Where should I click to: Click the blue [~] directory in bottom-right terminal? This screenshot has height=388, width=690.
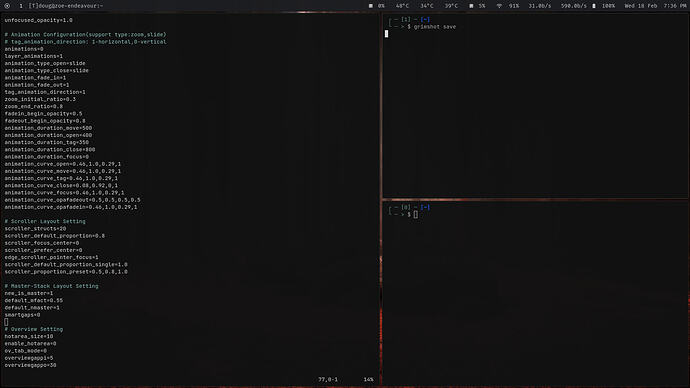tap(425, 207)
